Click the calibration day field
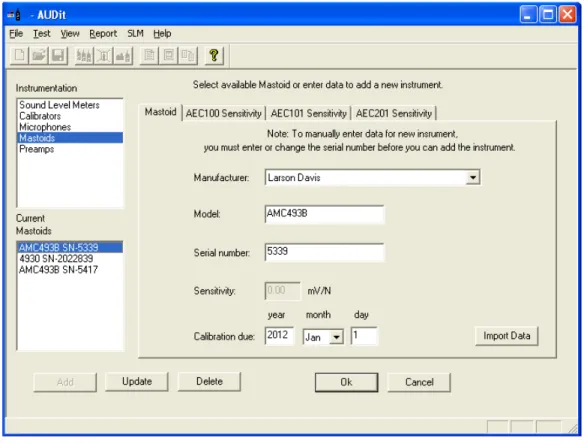 [364, 336]
